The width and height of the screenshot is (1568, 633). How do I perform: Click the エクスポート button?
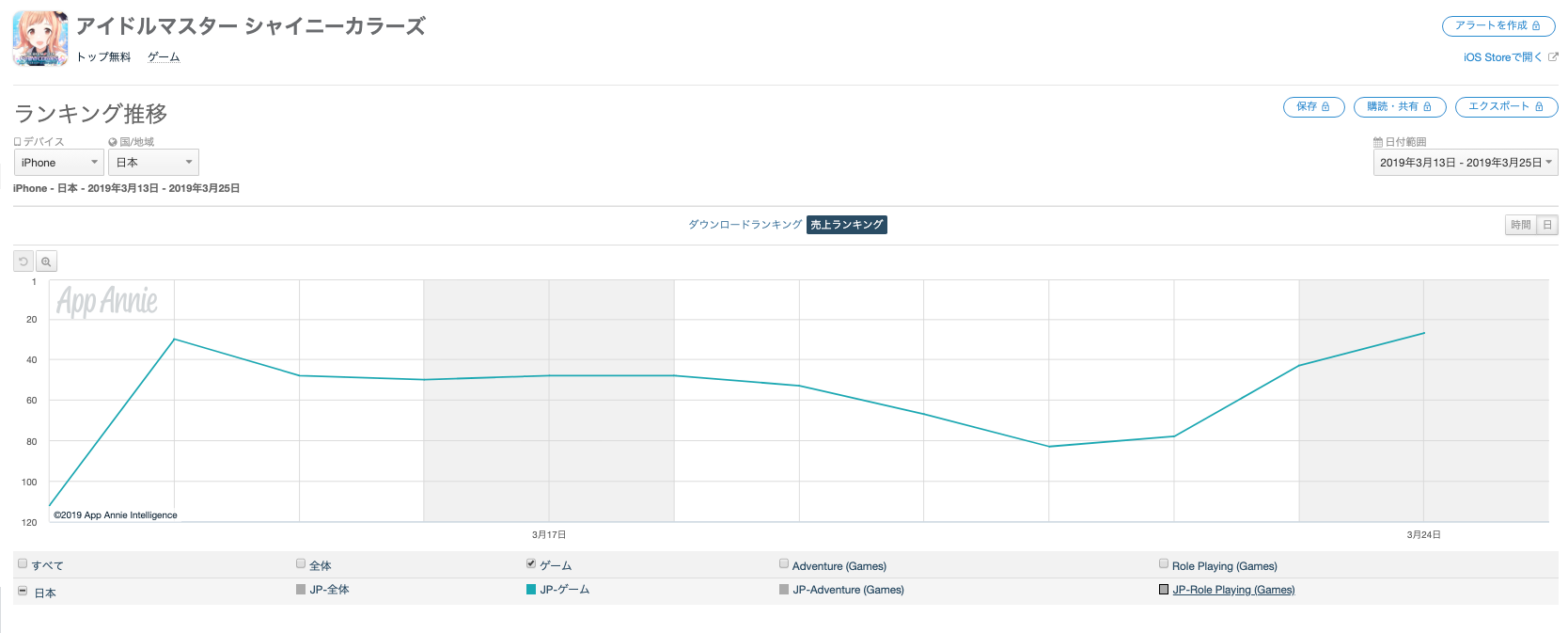point(1507,107)
